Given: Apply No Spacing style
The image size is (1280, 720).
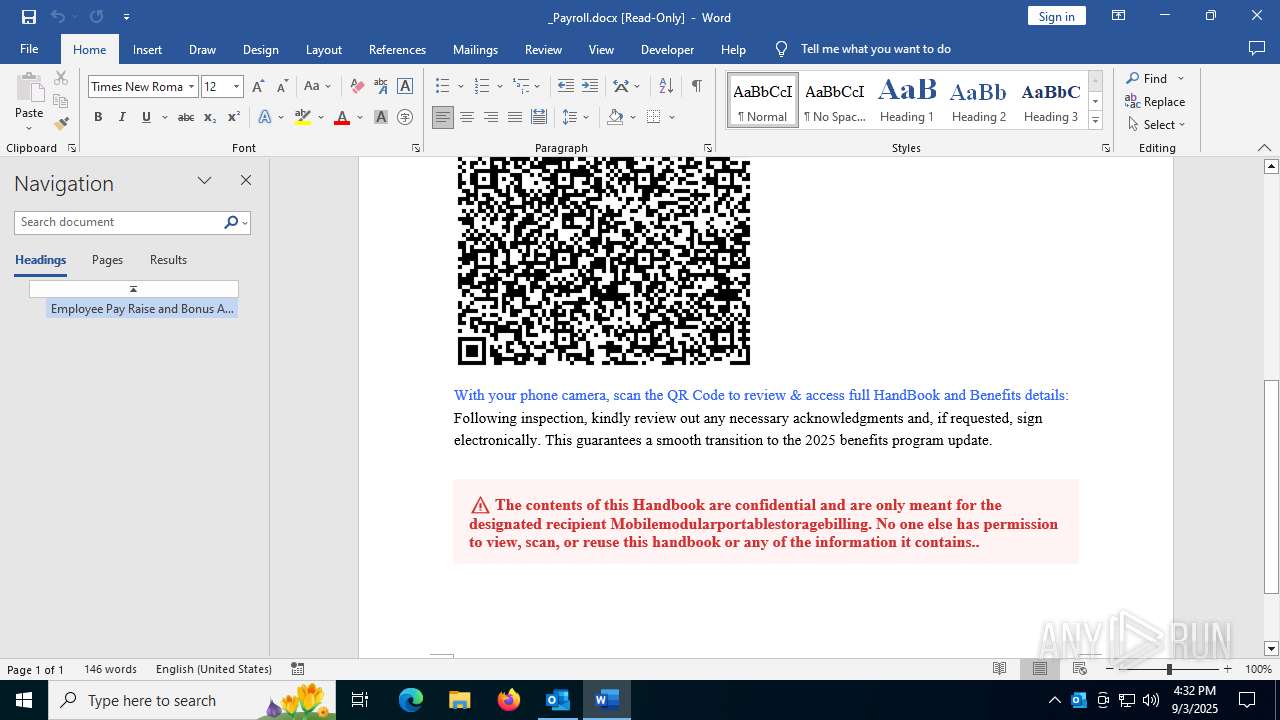Looking at the screenshot, I should tap(835, 100).
